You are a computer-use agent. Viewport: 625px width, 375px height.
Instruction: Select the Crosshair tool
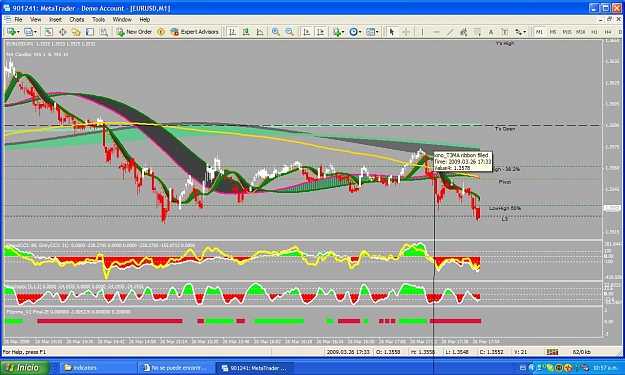coord(406,31)
